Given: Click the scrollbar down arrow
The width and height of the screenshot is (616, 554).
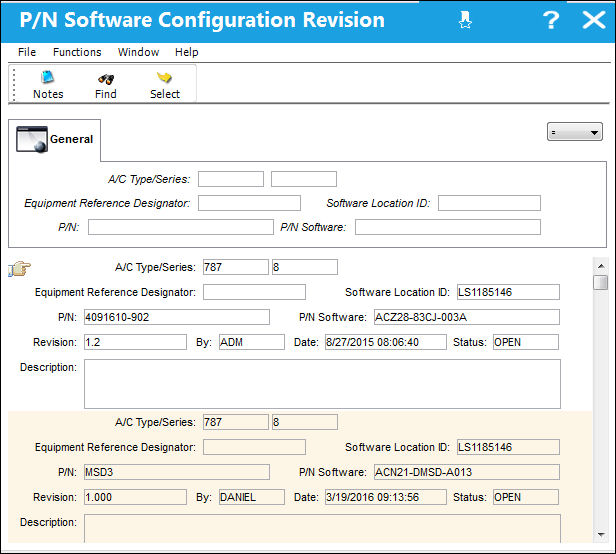Looking at the screenshot, I should pos(601,534).
